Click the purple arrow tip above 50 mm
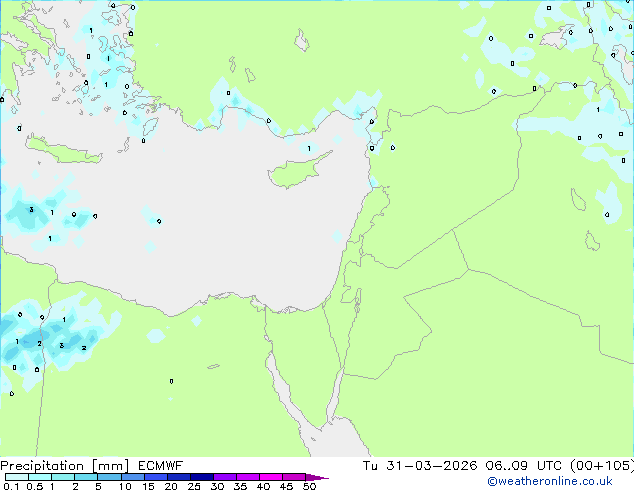Viewport: 634px width, 490px height. coord(316,477)
